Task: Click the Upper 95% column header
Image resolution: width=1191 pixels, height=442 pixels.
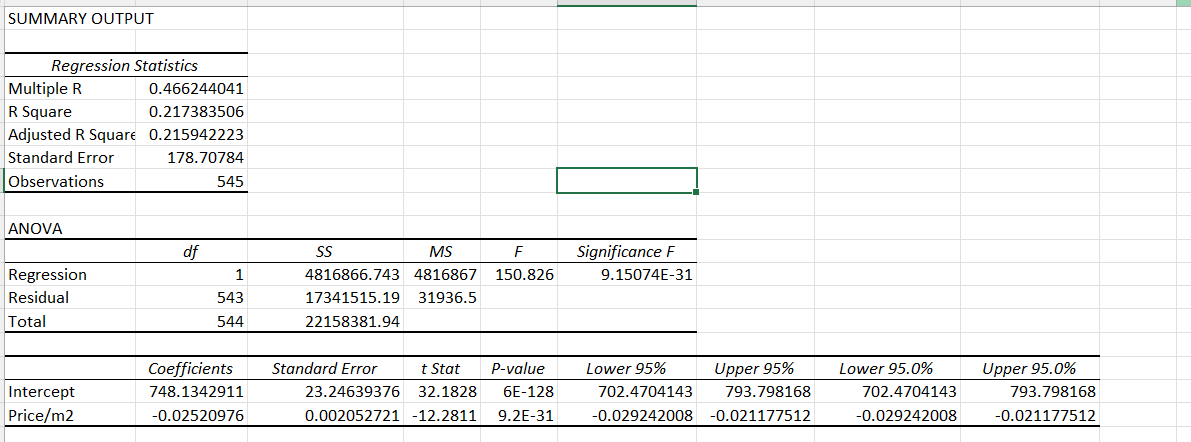Action: click(x=754, y=369)
